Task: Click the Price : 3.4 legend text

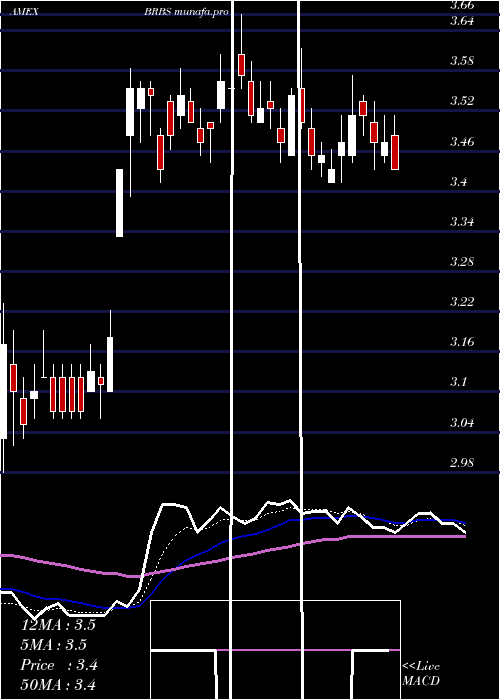Action: pos(59,665)
